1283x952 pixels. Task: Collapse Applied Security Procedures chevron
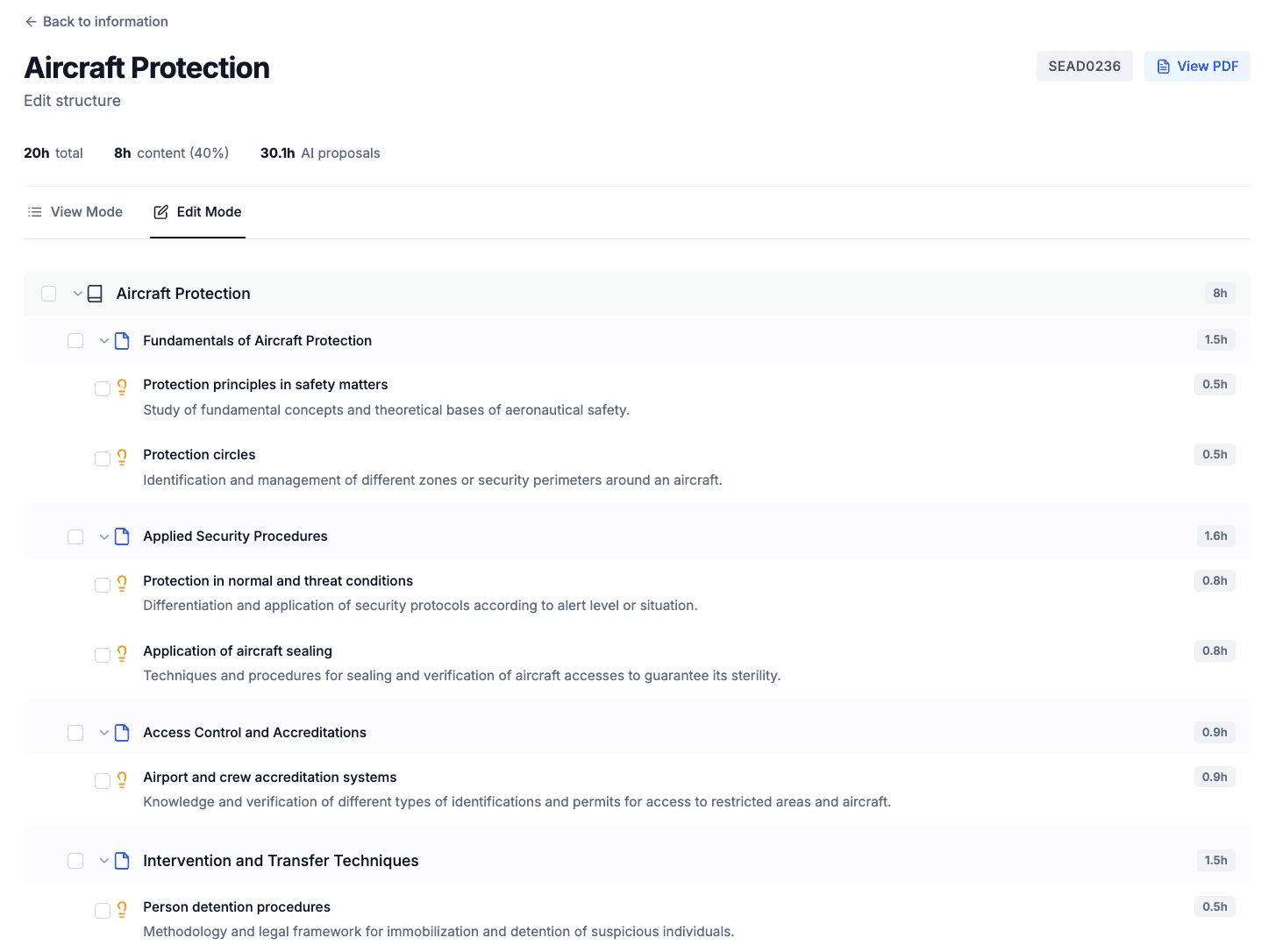(x=103, y=536)
